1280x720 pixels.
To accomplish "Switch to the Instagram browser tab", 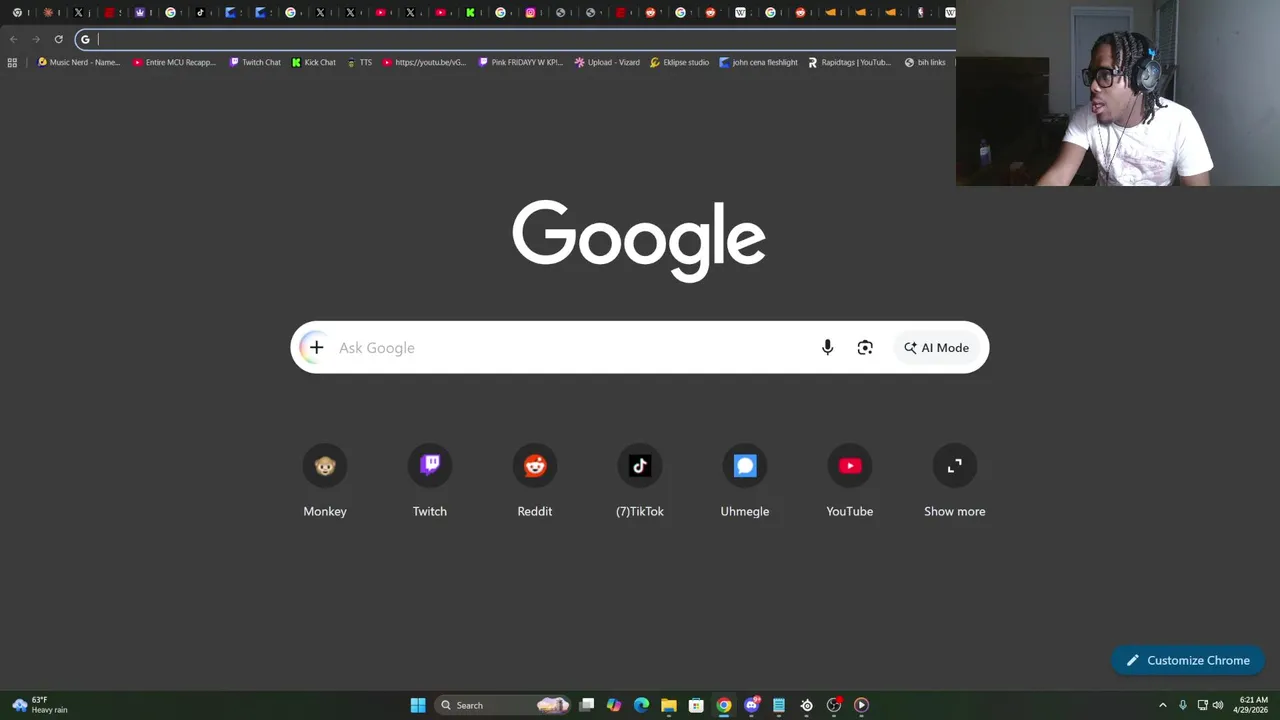I will 531,13.
